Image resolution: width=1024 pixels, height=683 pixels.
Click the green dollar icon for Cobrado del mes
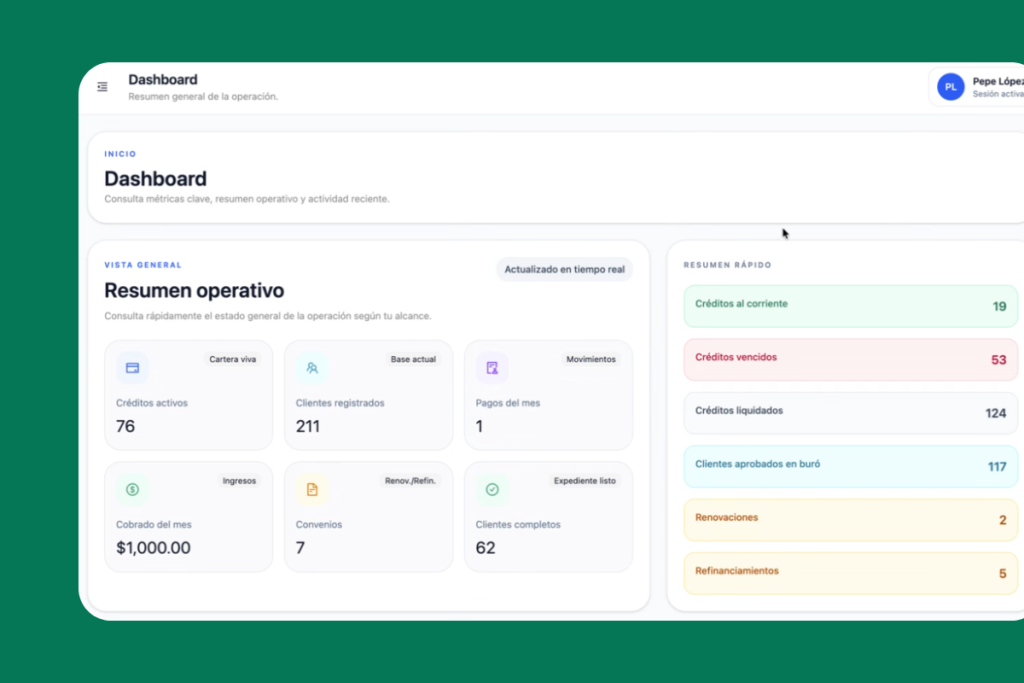(132, 489)
